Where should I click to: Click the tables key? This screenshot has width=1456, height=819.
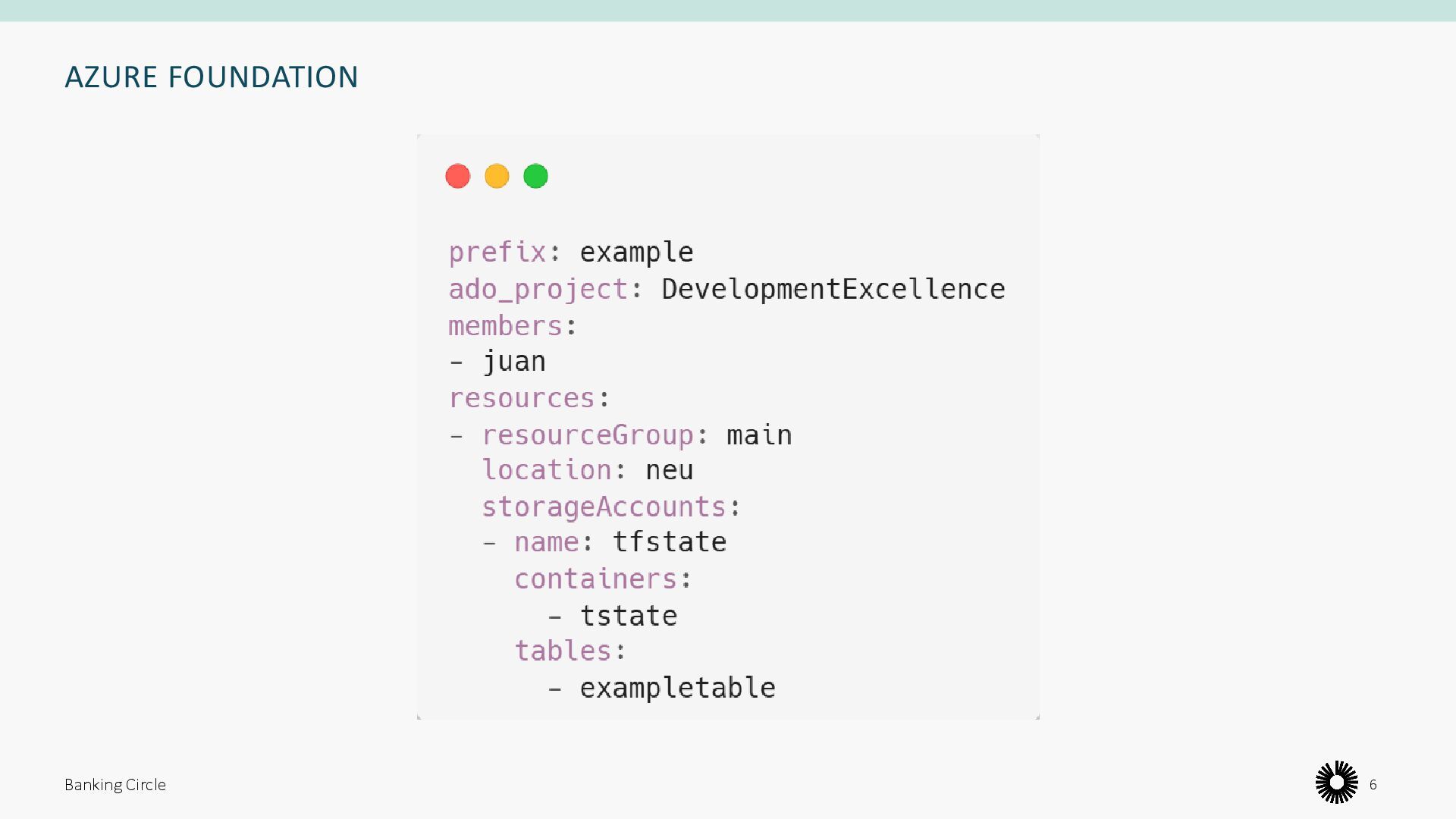point(563,651)
